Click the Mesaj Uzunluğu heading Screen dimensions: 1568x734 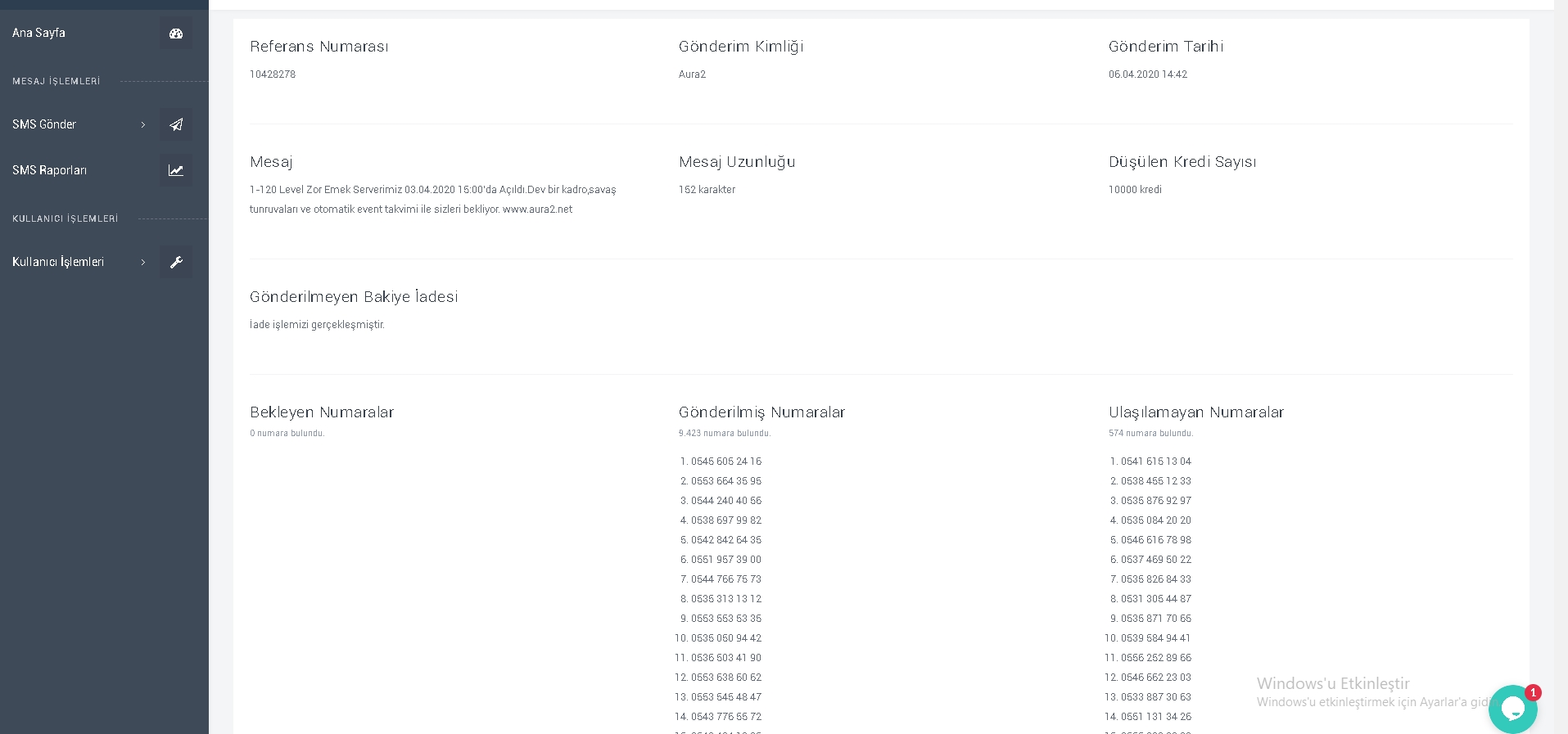tap(737, 162)
